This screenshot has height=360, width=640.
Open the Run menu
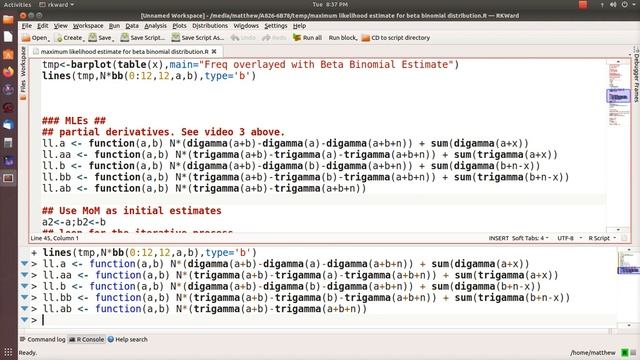pyautogui.click(x=114, y=26)
